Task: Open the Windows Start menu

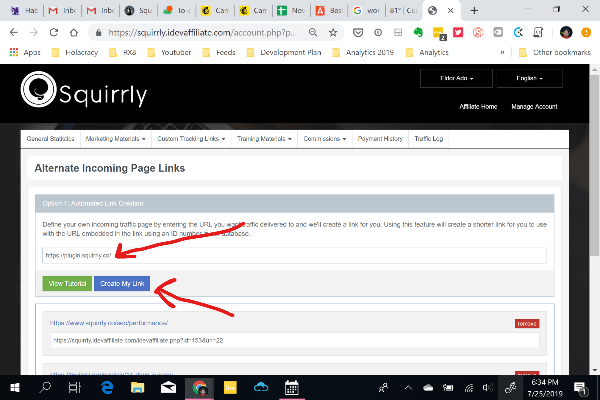Action: [15, 388]
